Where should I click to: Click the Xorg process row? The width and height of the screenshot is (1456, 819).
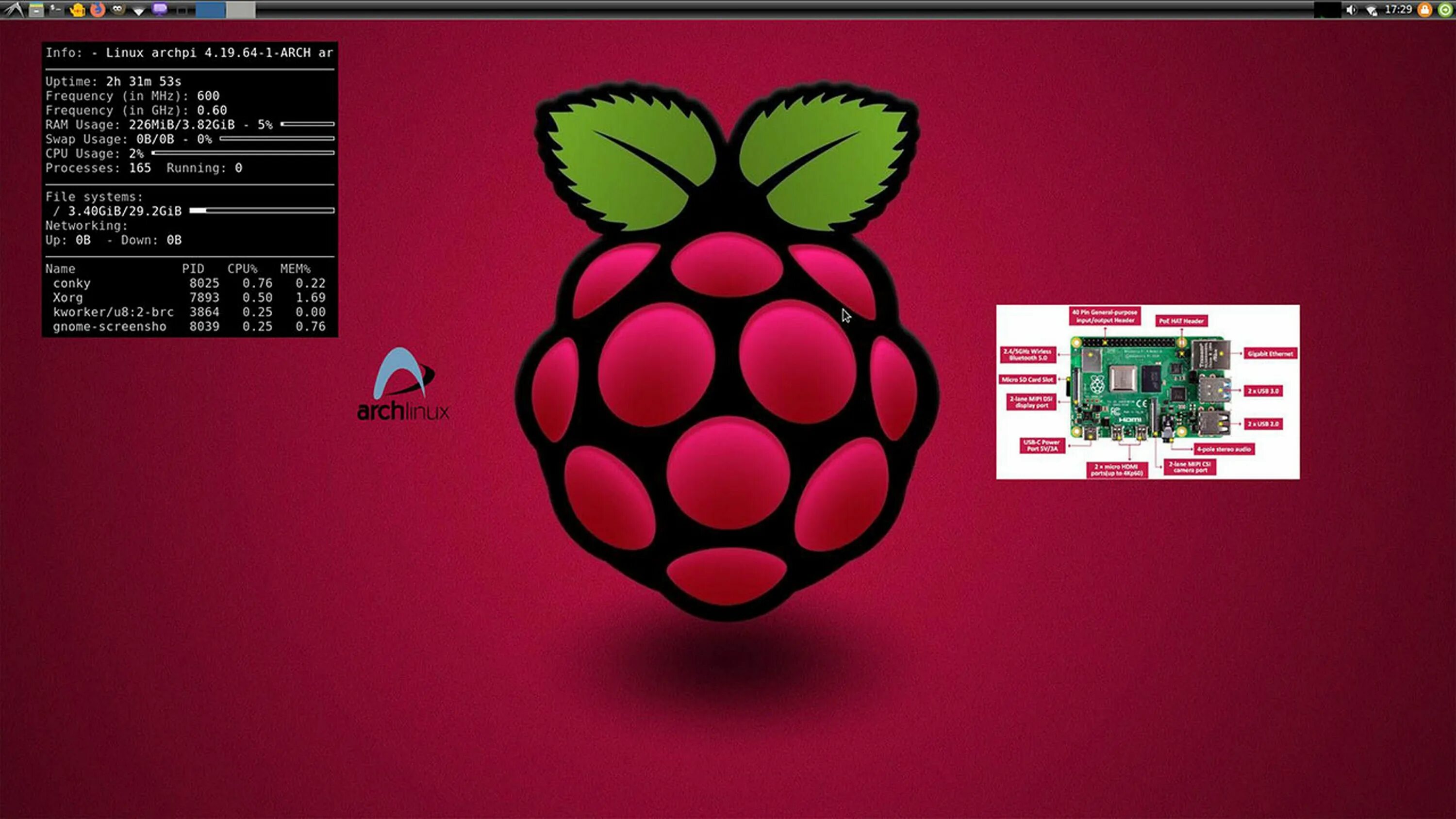coord(189,297)
